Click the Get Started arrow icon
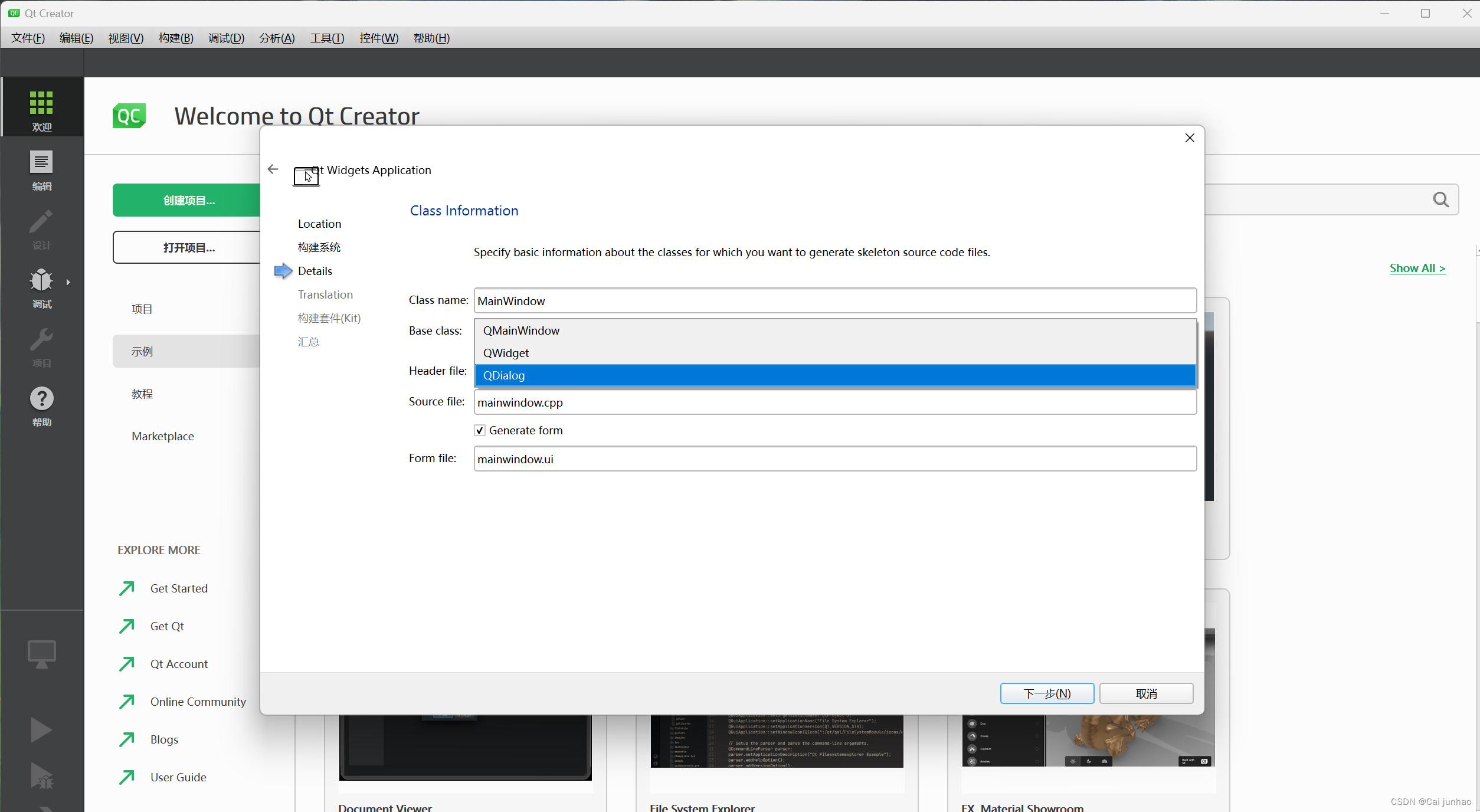Screen dimensions: 1480x812 [126, 588]
